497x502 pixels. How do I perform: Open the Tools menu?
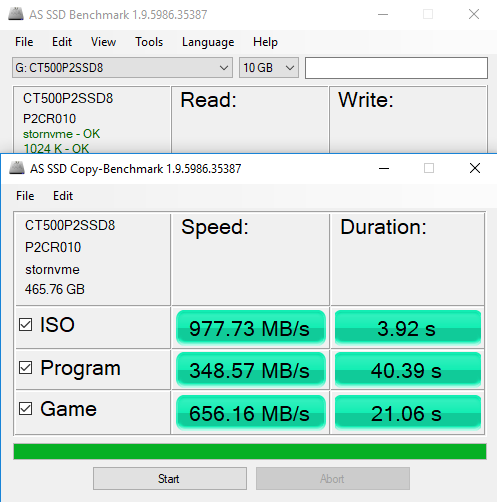pos(149,42)
